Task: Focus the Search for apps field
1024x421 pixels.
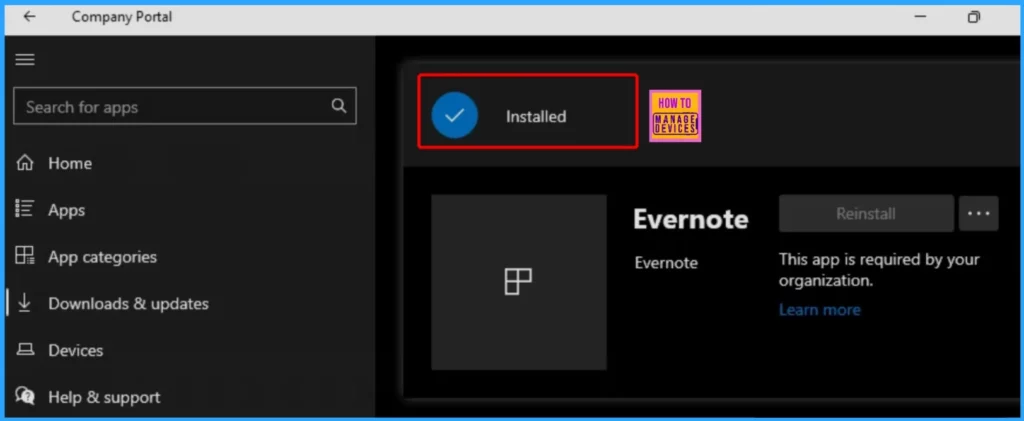Action: (x=185, y=106)
